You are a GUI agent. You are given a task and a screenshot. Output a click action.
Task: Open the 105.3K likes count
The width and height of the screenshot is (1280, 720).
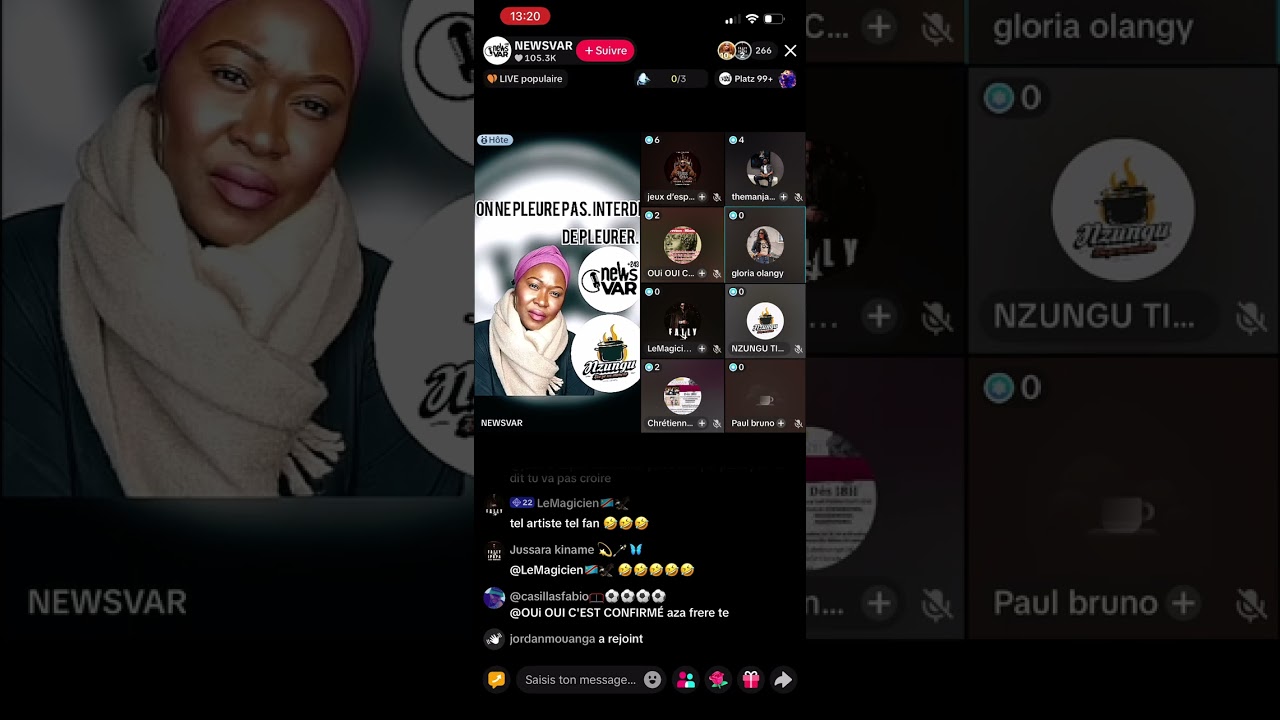535,58
